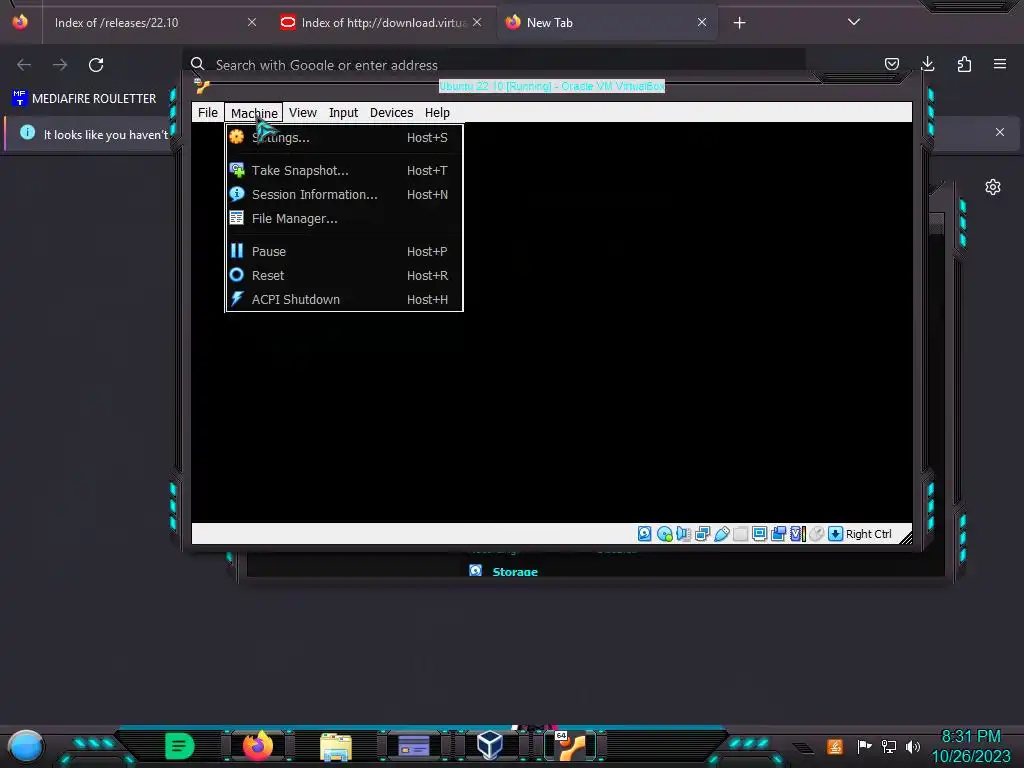Reload the current page

[96, 65]
